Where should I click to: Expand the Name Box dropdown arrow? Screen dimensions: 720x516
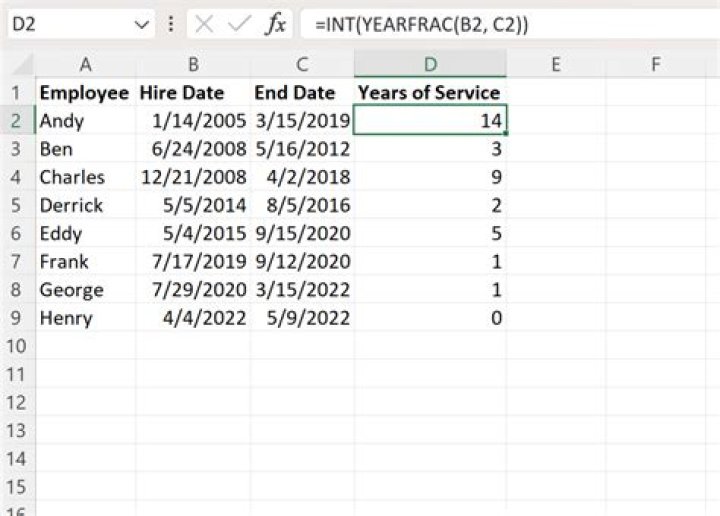coord(142,24)
